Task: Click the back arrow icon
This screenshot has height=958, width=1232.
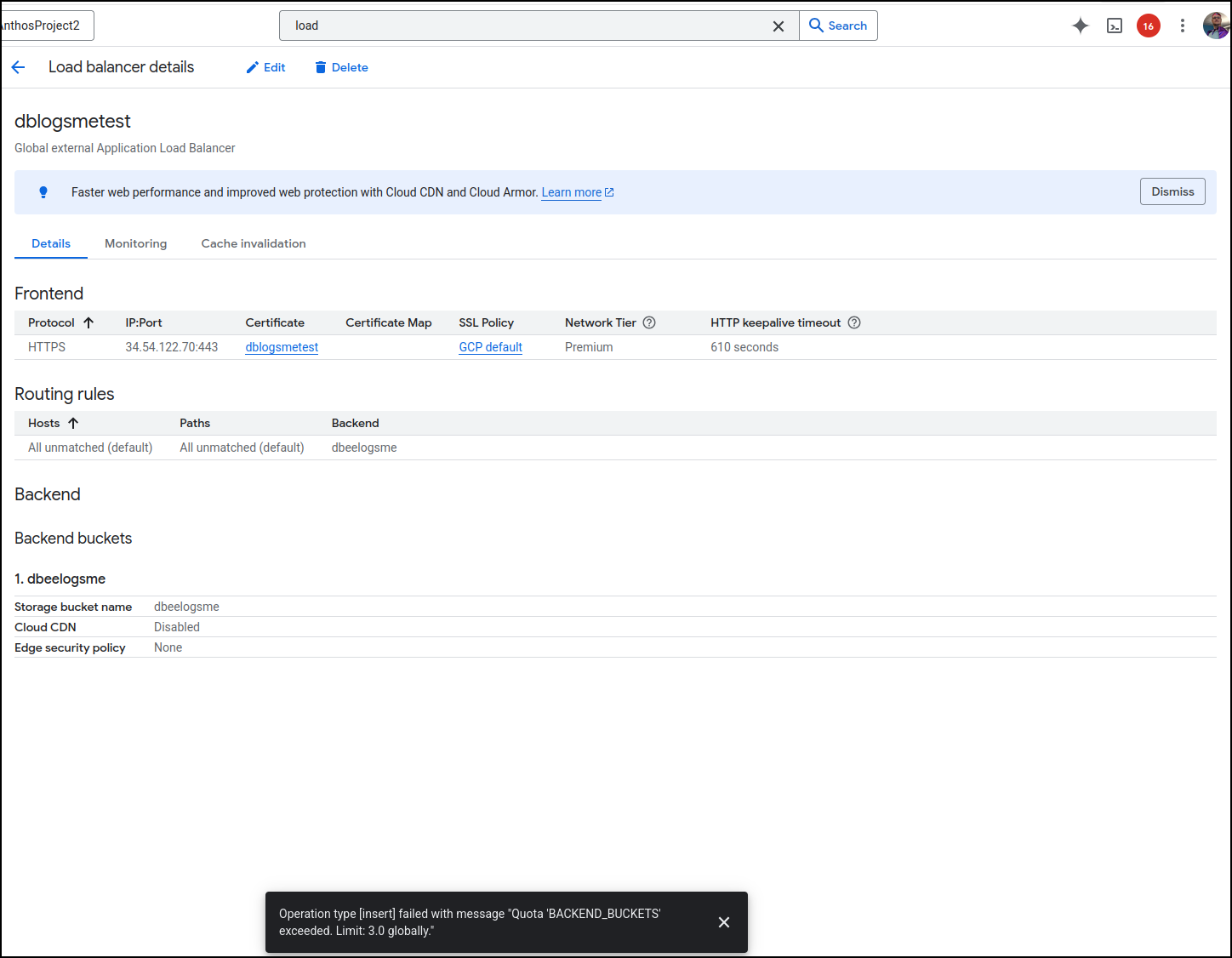Action: [18, 67]
